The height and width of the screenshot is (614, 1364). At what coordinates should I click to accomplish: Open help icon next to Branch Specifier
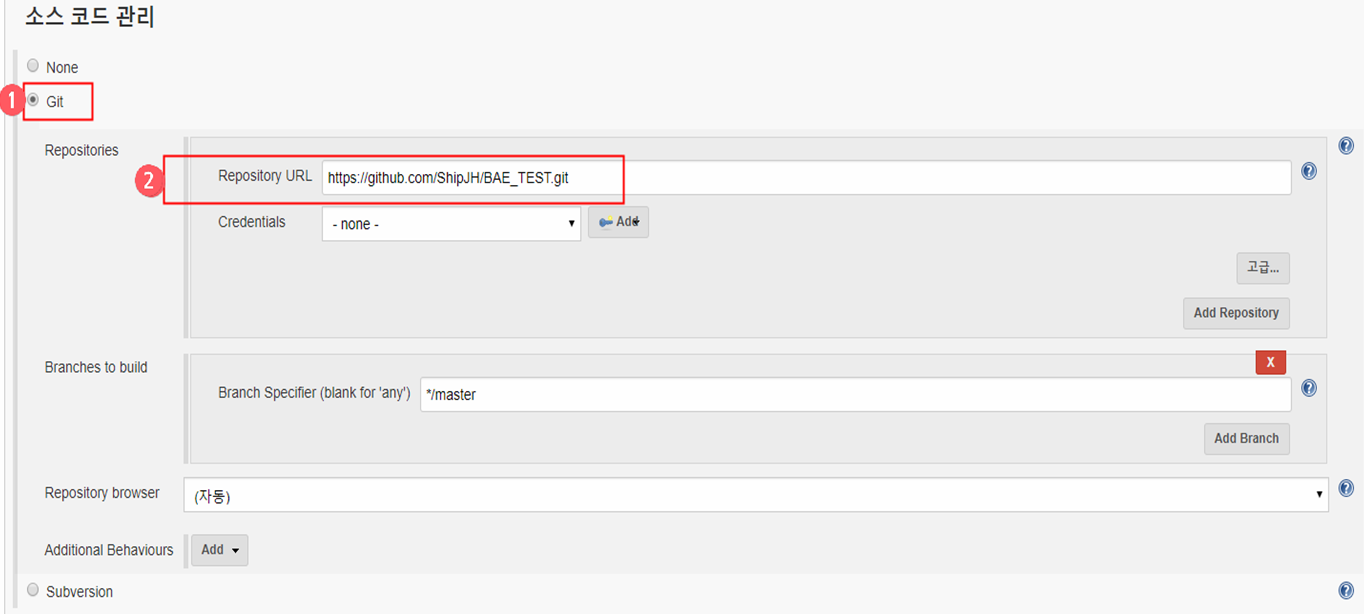tap(1309, 388)
